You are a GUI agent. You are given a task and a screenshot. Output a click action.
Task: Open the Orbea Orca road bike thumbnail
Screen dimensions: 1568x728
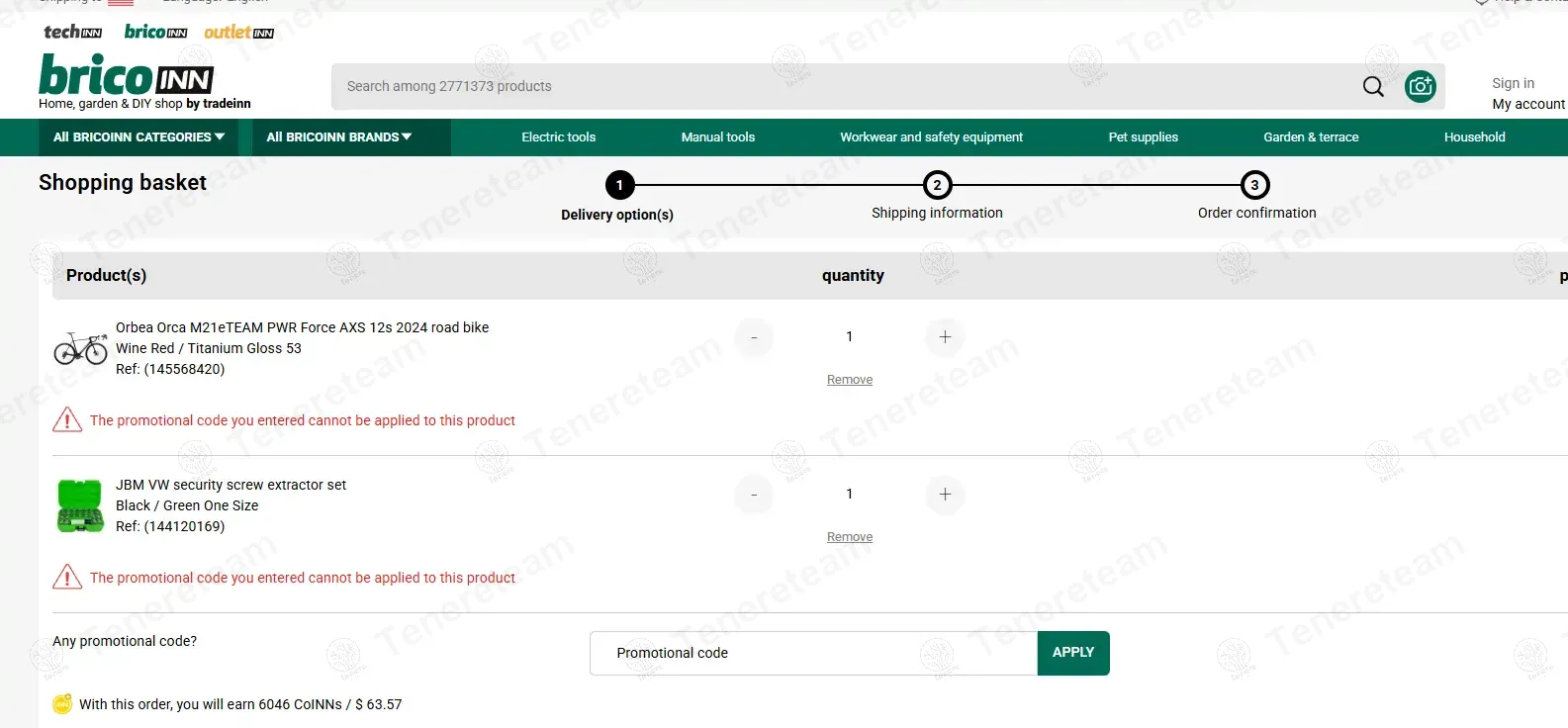pyautogui.click(x=80, y=348)
